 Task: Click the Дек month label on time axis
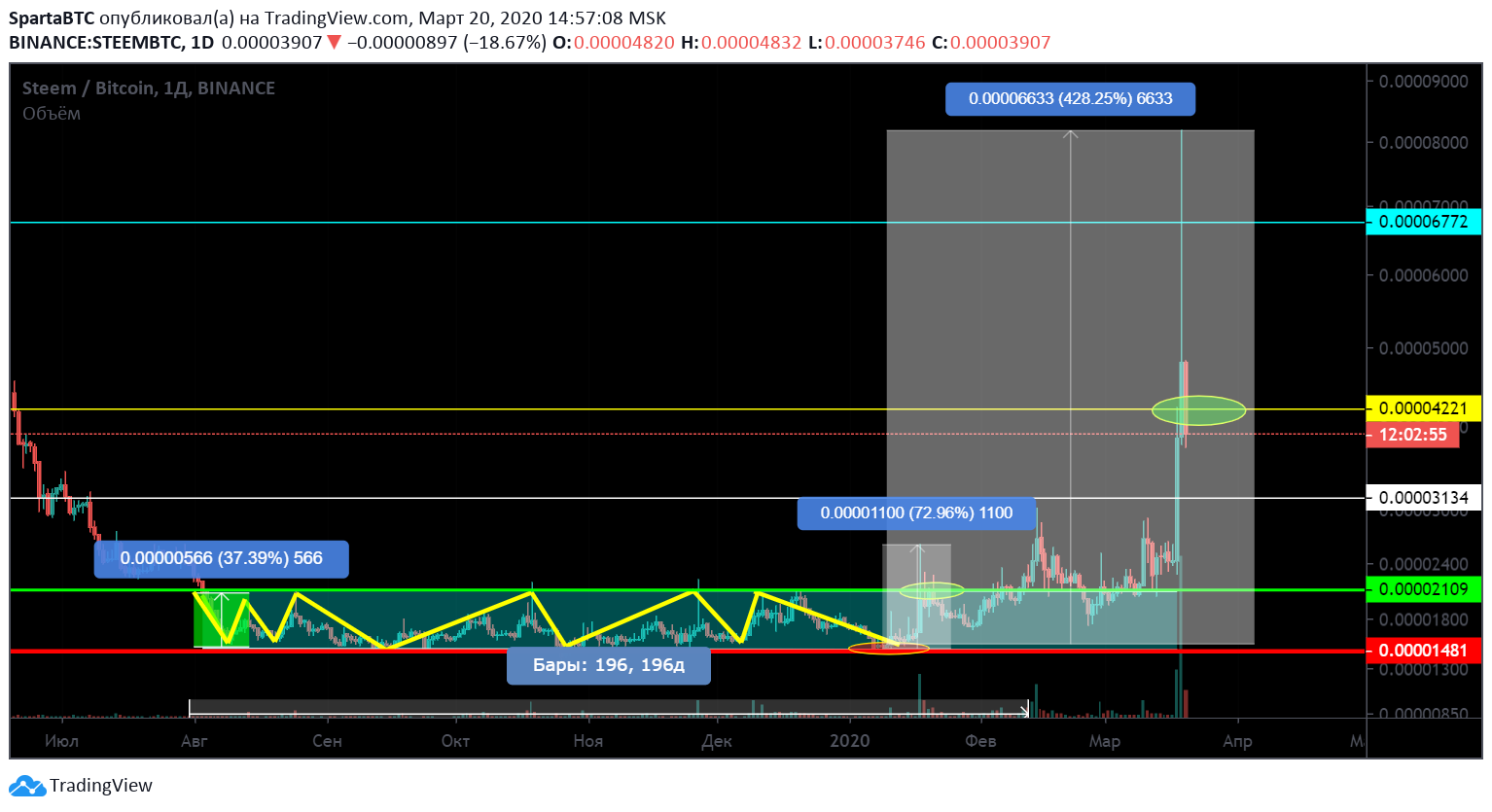(x=717, y=741)
